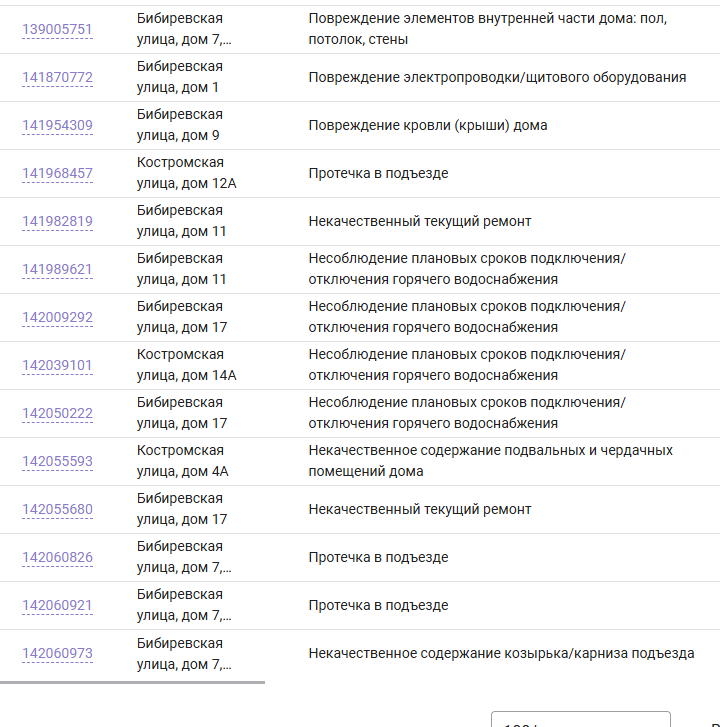Screen dimensions: 720x727
Task: Open request link 141954309
Action: pyautogui.click(x=57, y=125)
